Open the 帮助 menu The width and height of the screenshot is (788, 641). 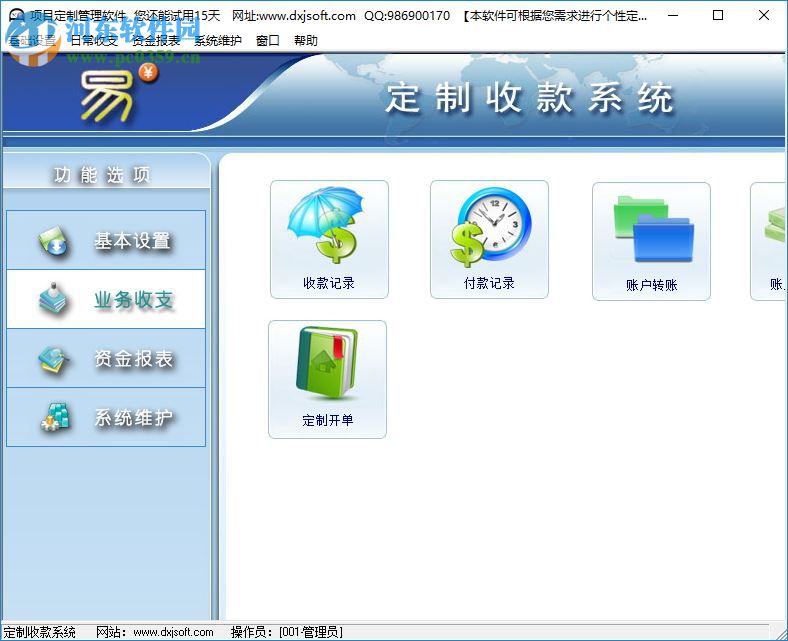click(306, 41)
